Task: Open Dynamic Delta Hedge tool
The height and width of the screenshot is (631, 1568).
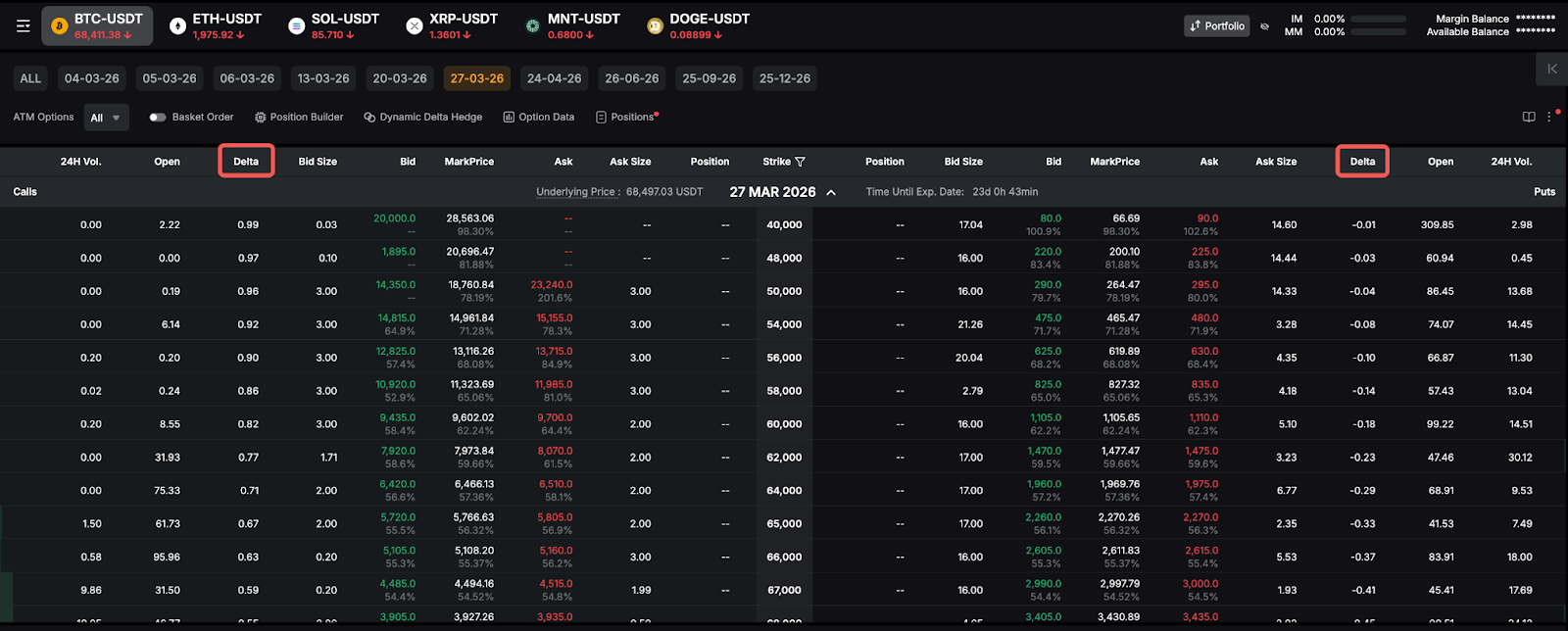Action: [423, 117]
